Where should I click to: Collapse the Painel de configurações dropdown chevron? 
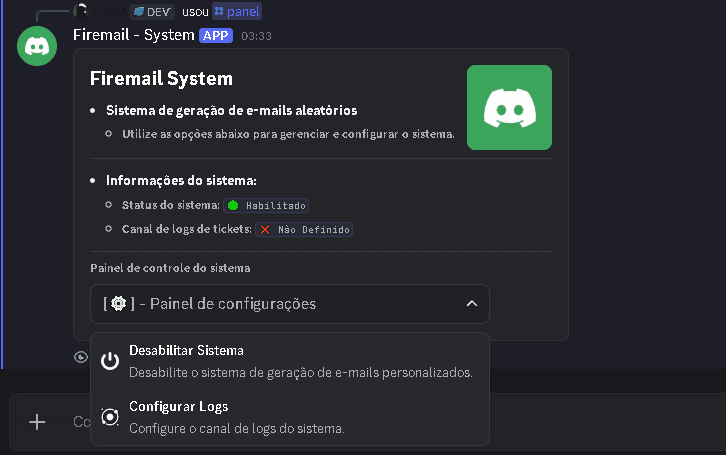pyautogui.click(x=472, y=304)
